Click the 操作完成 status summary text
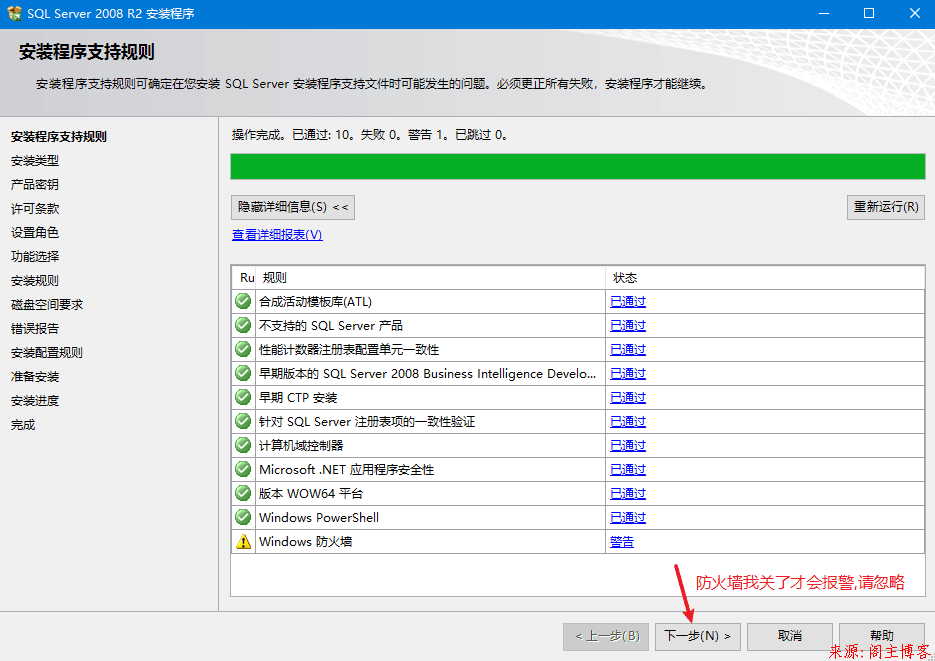 point(370,135)
